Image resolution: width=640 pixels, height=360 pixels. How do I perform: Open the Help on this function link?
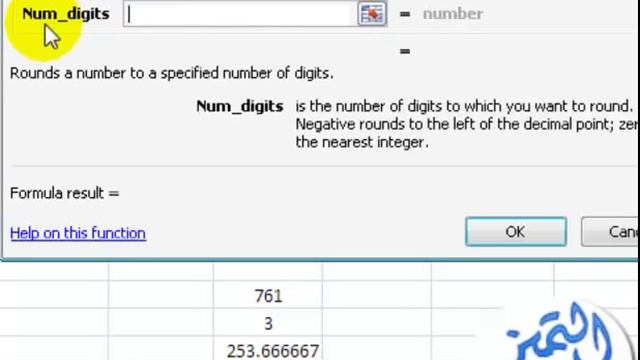coord(78,233)
